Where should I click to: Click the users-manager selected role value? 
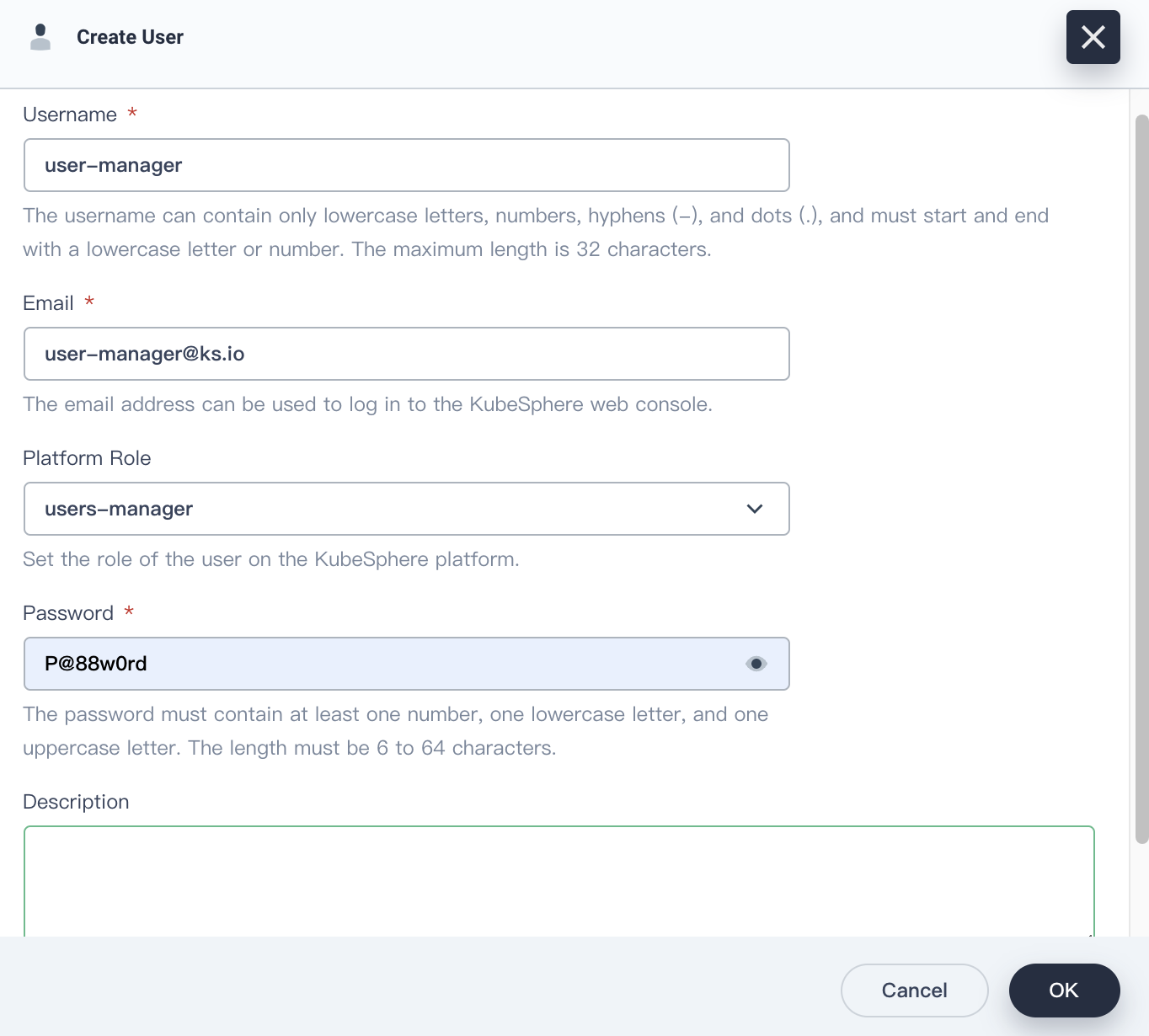119,509
